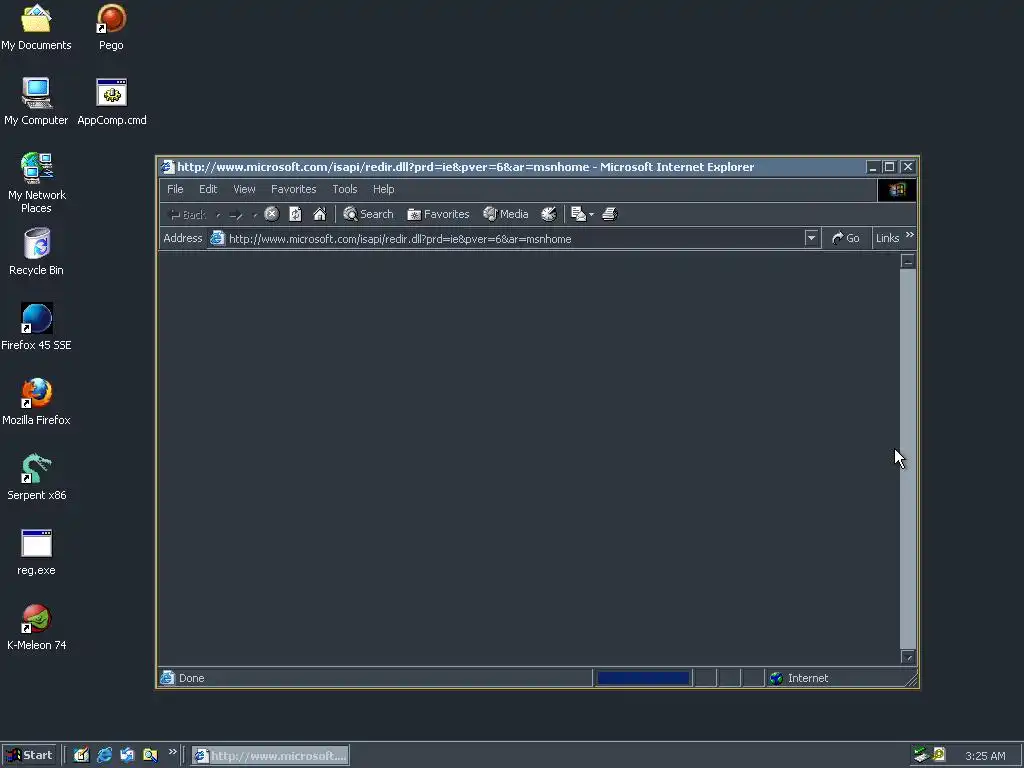
Task: Open the Help menu
Action: click(x=383, y=189)
